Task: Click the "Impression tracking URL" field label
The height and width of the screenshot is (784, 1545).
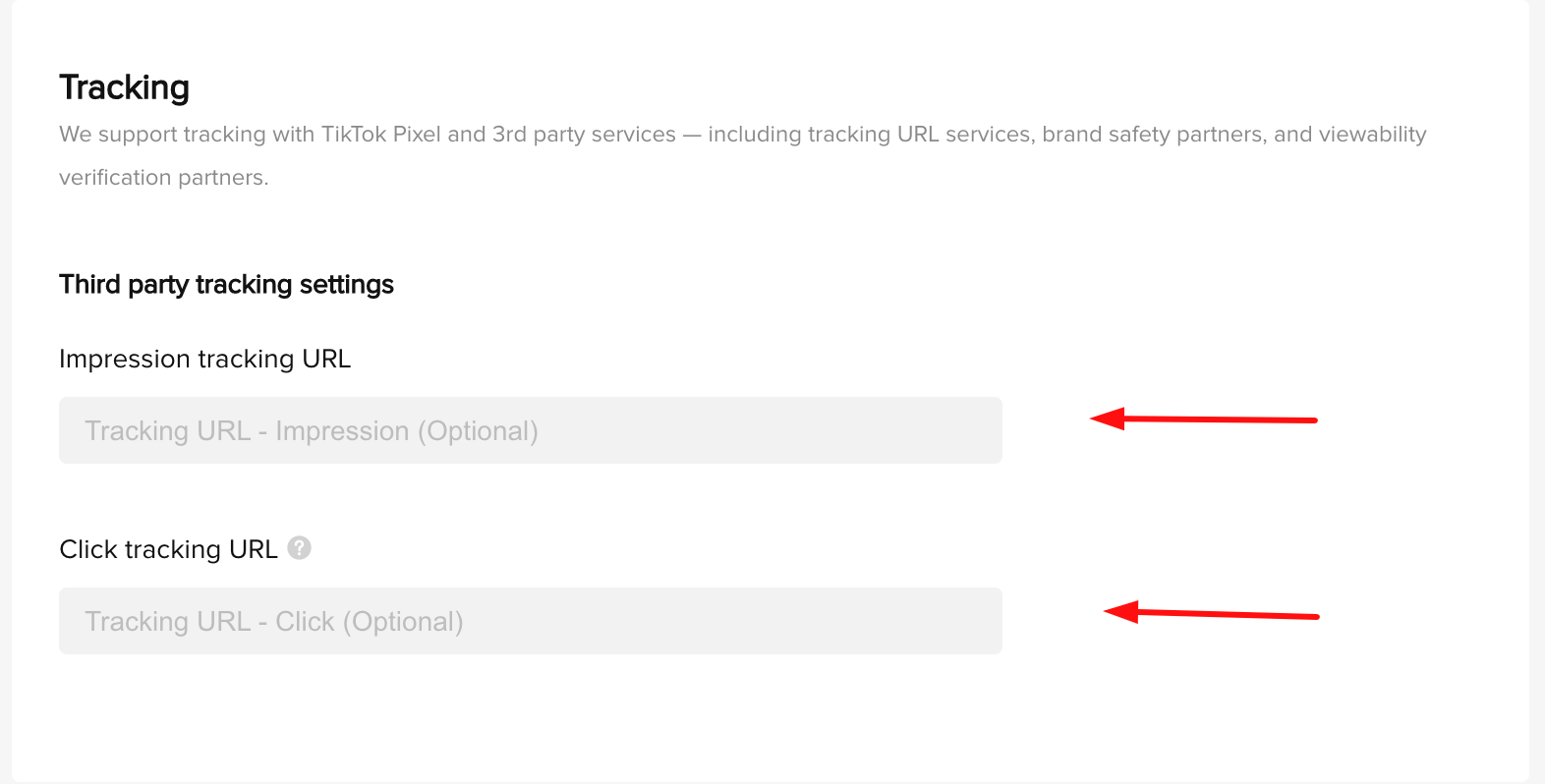Action: (204, 359)
